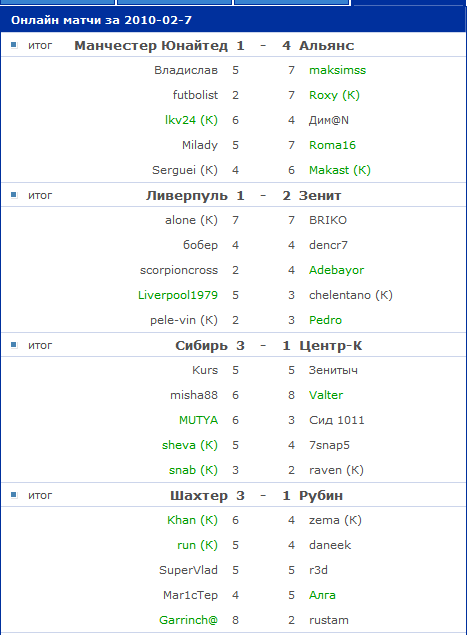Open итог link for Шахтер – Рубин

40,495
